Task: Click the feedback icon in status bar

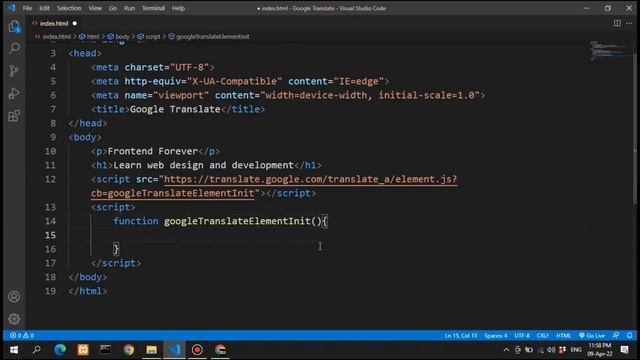Action: (x=616, y=336)
